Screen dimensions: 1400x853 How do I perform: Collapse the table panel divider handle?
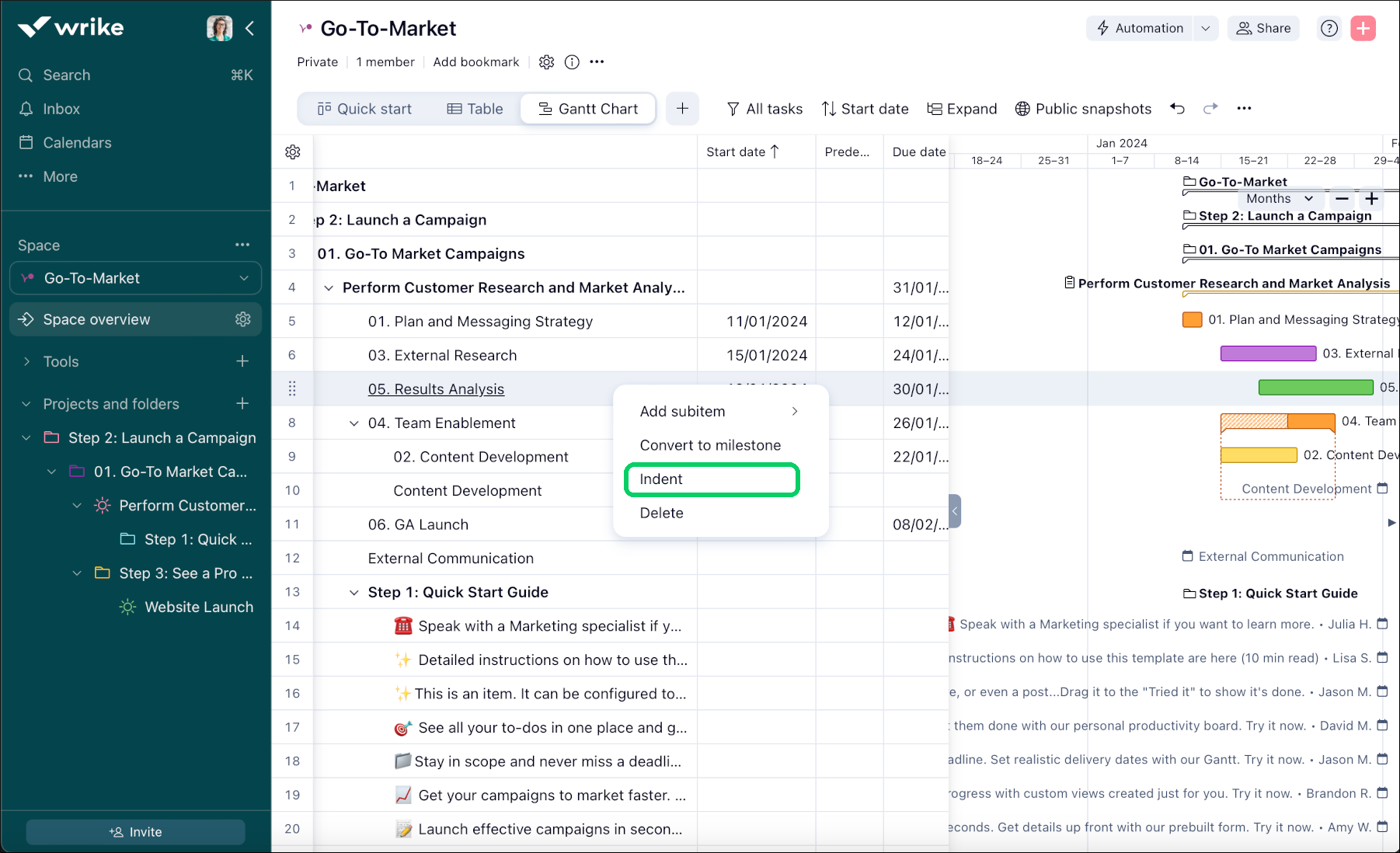tap(955, 511)
